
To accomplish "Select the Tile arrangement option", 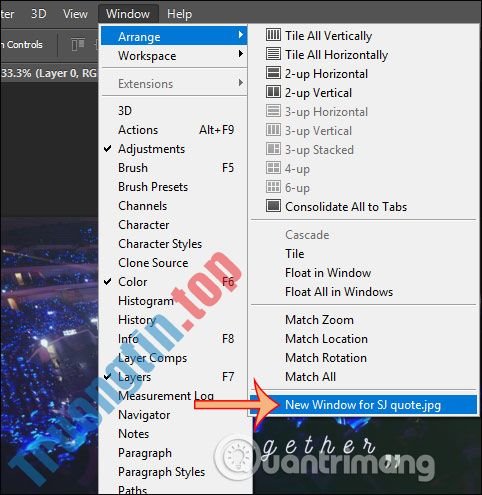I will point(295,254).
